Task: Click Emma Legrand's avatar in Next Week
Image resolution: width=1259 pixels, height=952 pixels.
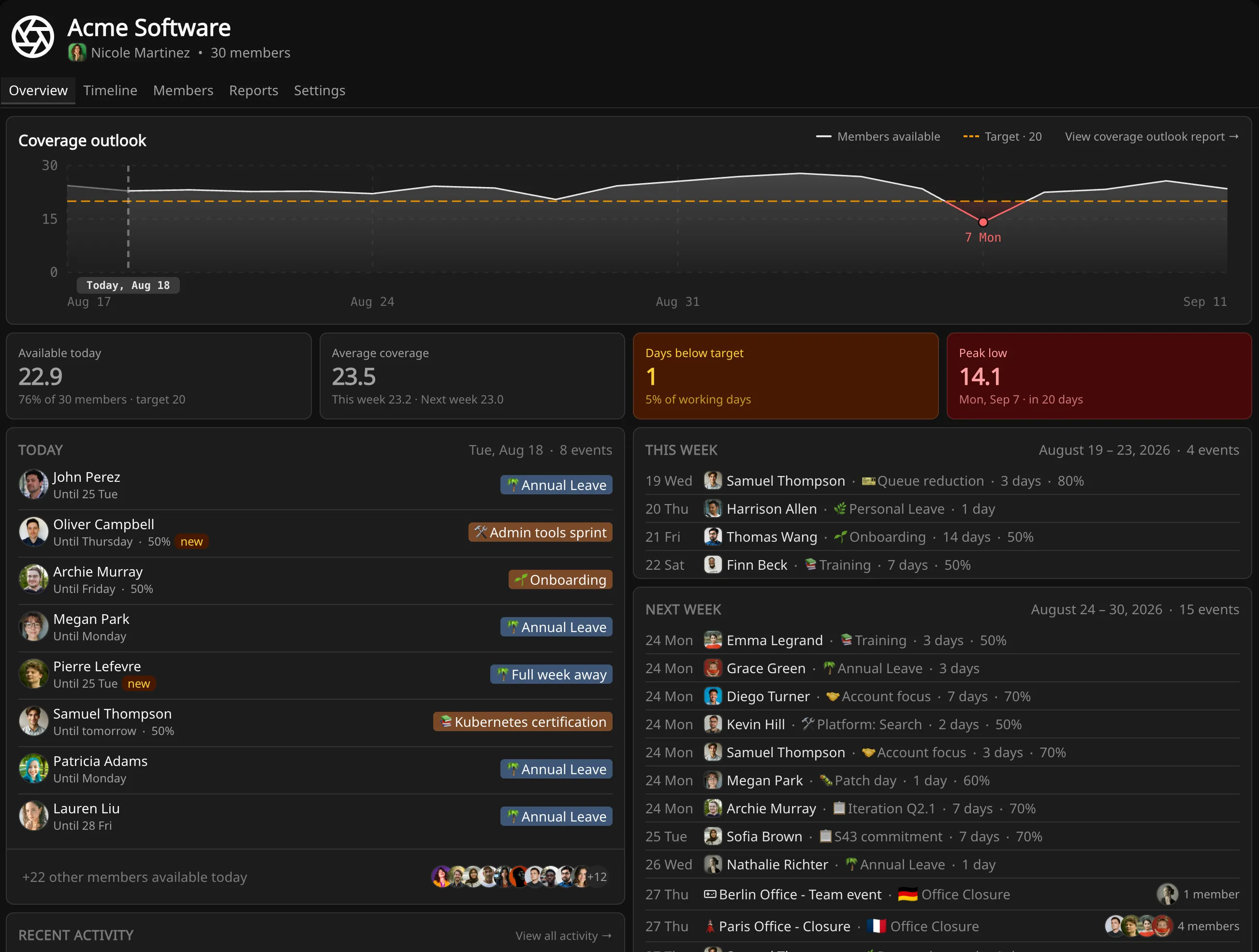Action: pos(713,640)
